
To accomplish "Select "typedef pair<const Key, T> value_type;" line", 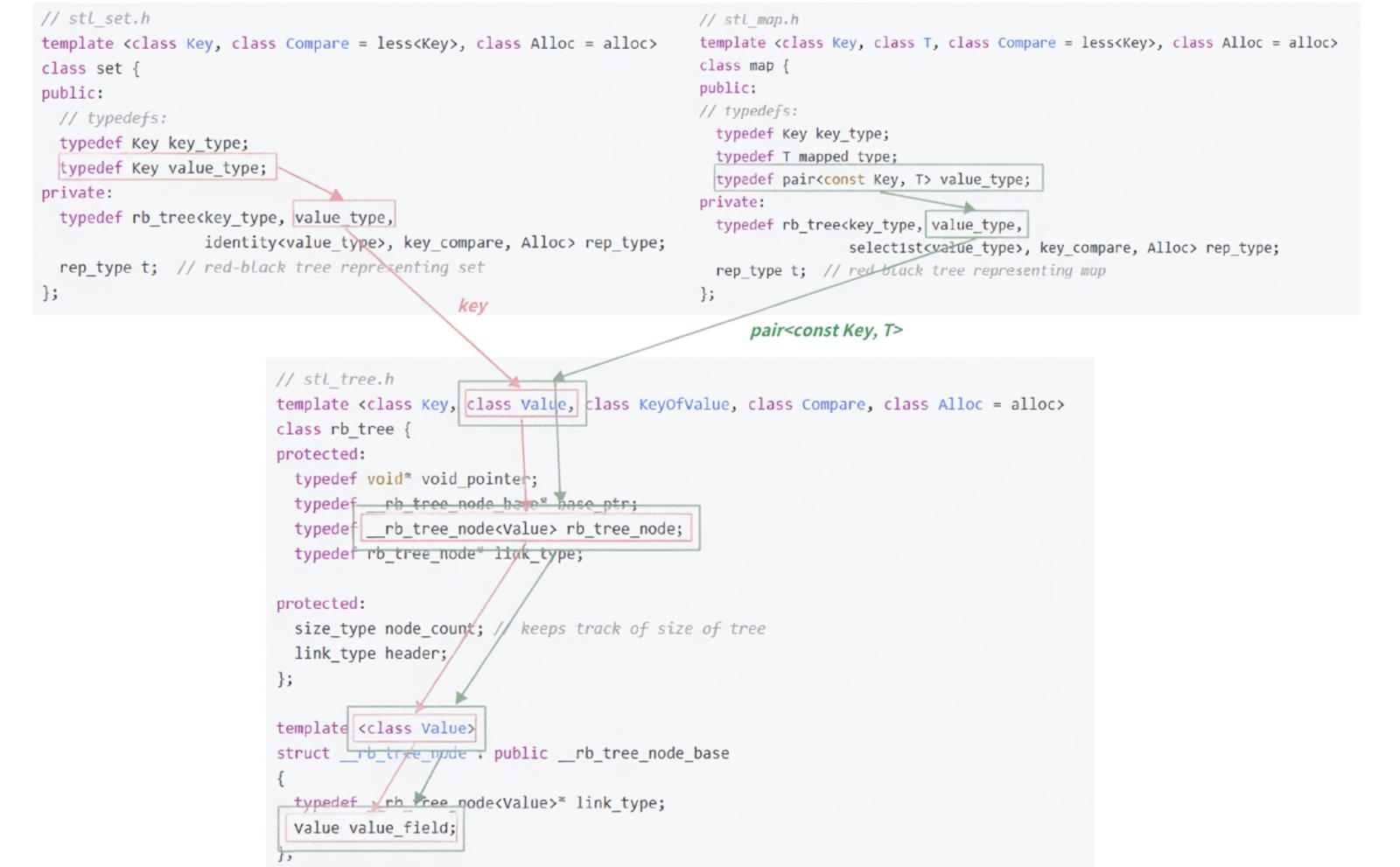I will [873, 179].
